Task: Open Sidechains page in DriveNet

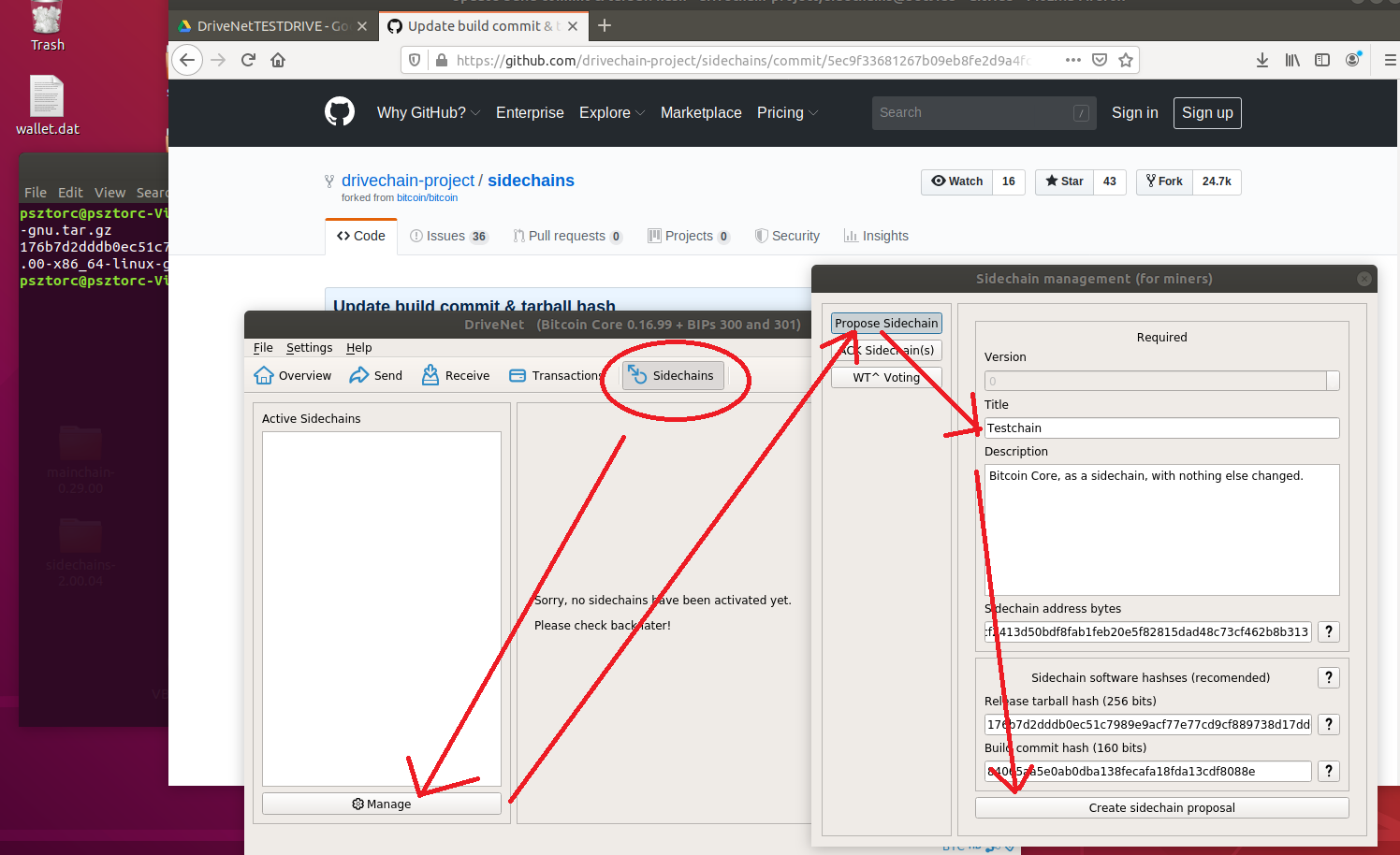Action: click(673, 375)
